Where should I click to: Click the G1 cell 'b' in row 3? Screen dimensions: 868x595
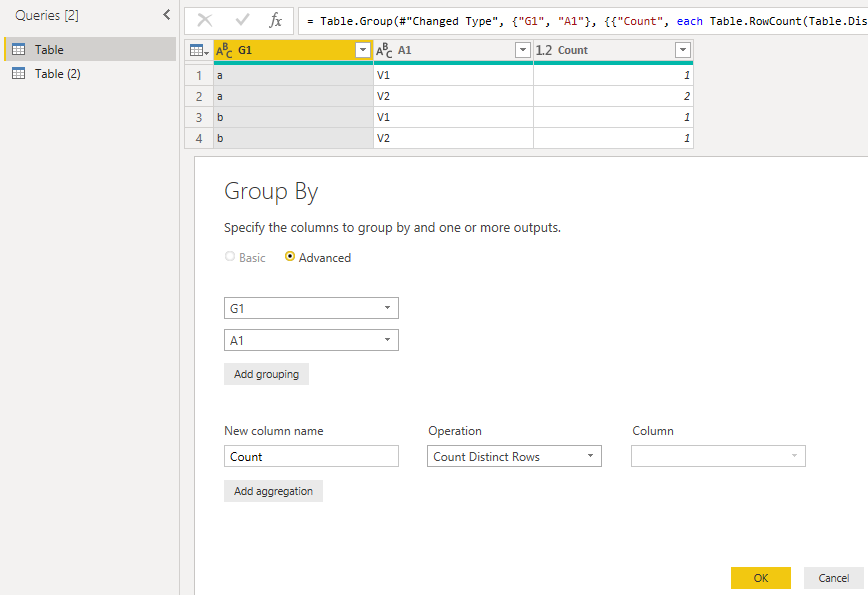pos(293,117)
